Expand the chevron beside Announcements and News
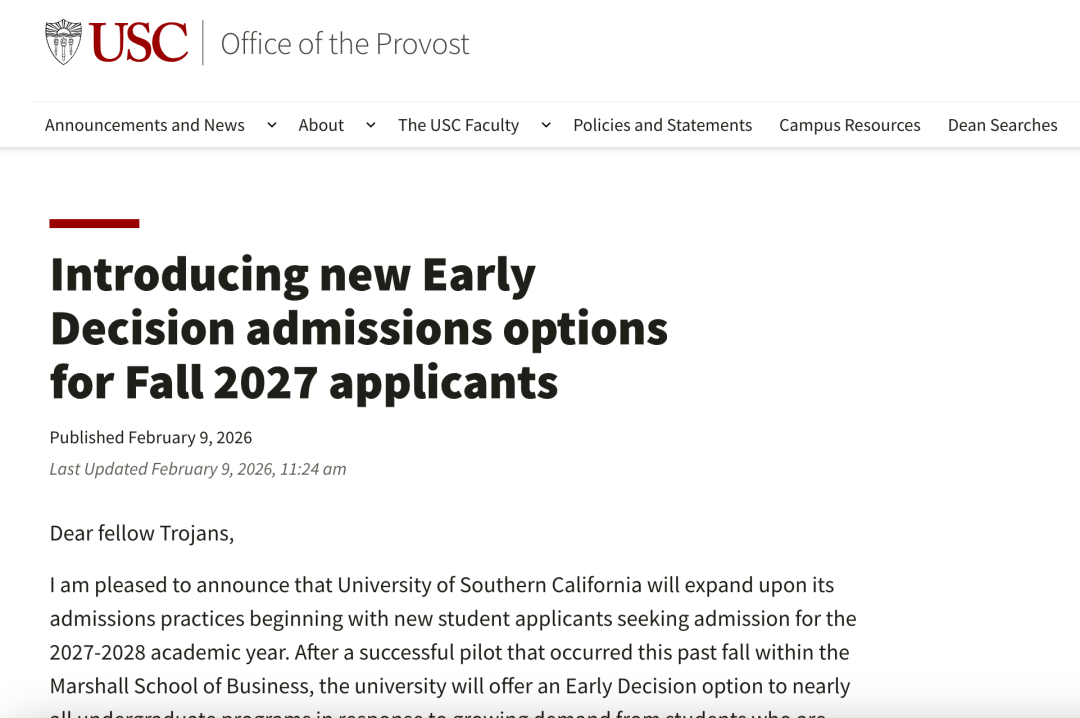 tap(271, 125)
